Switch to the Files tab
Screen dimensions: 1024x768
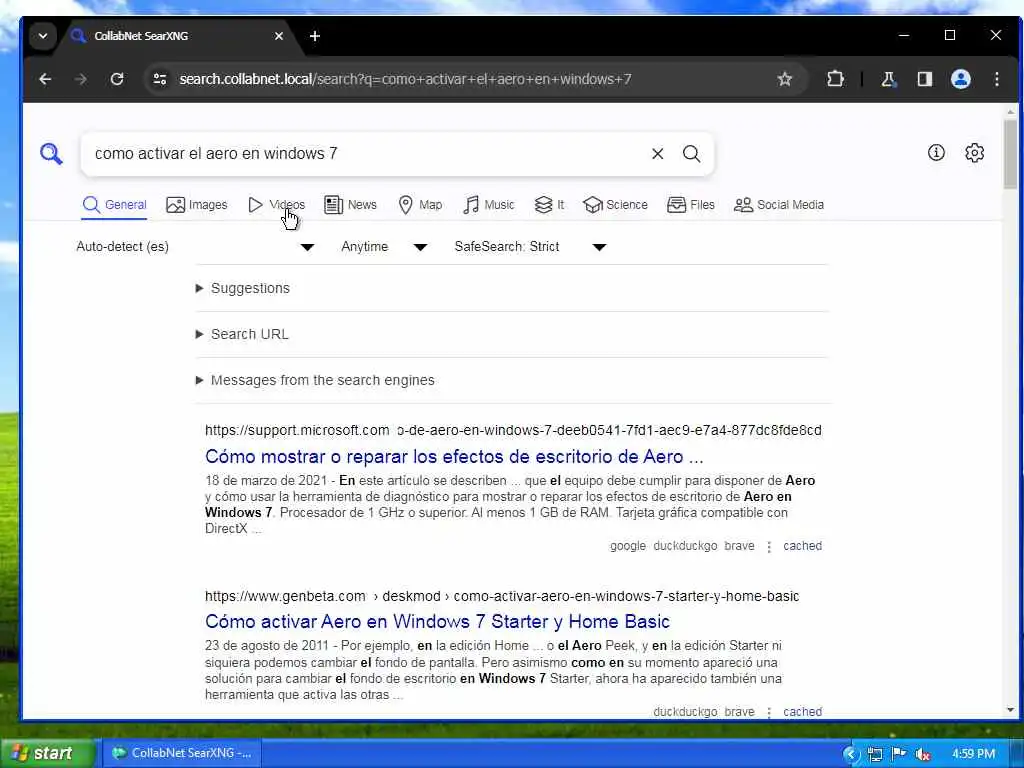691,205
